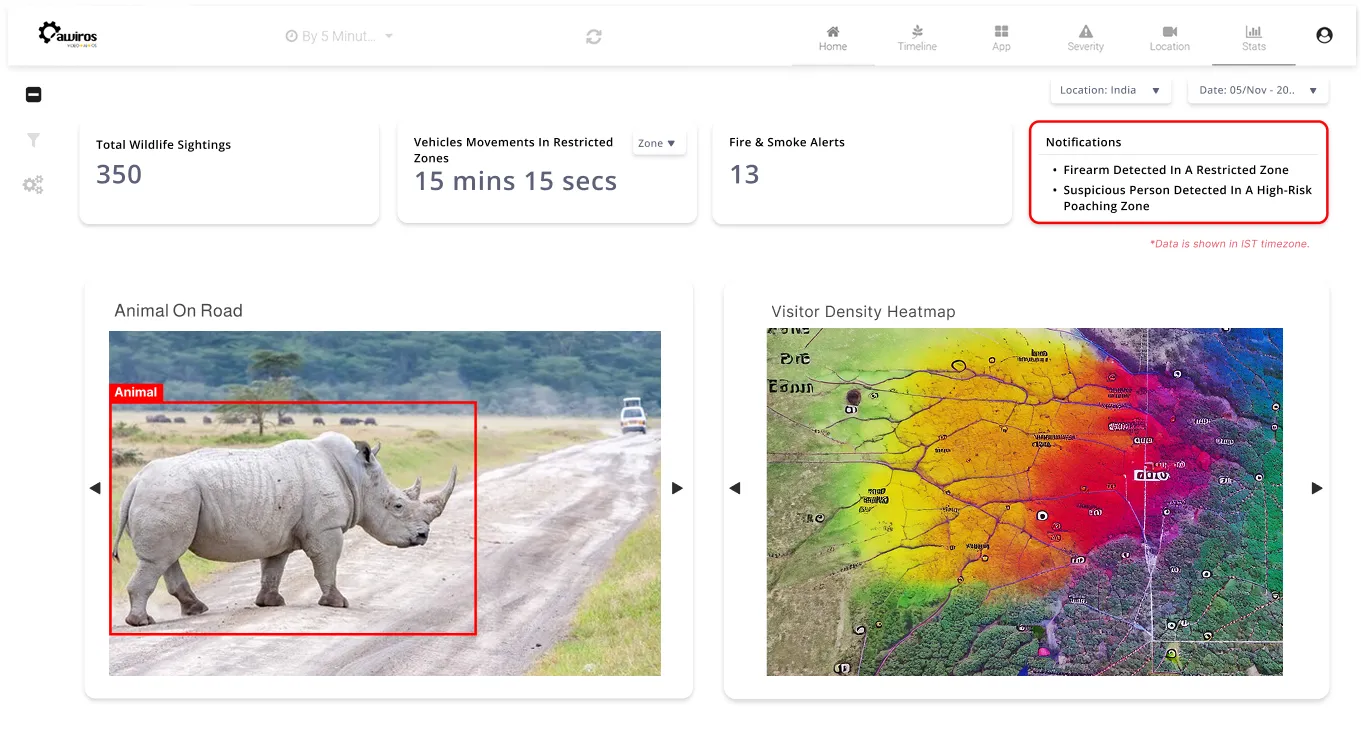This screenshot has width=1364, height=729.
Task: Click the Awiros logo
Action: click(67, 35)
